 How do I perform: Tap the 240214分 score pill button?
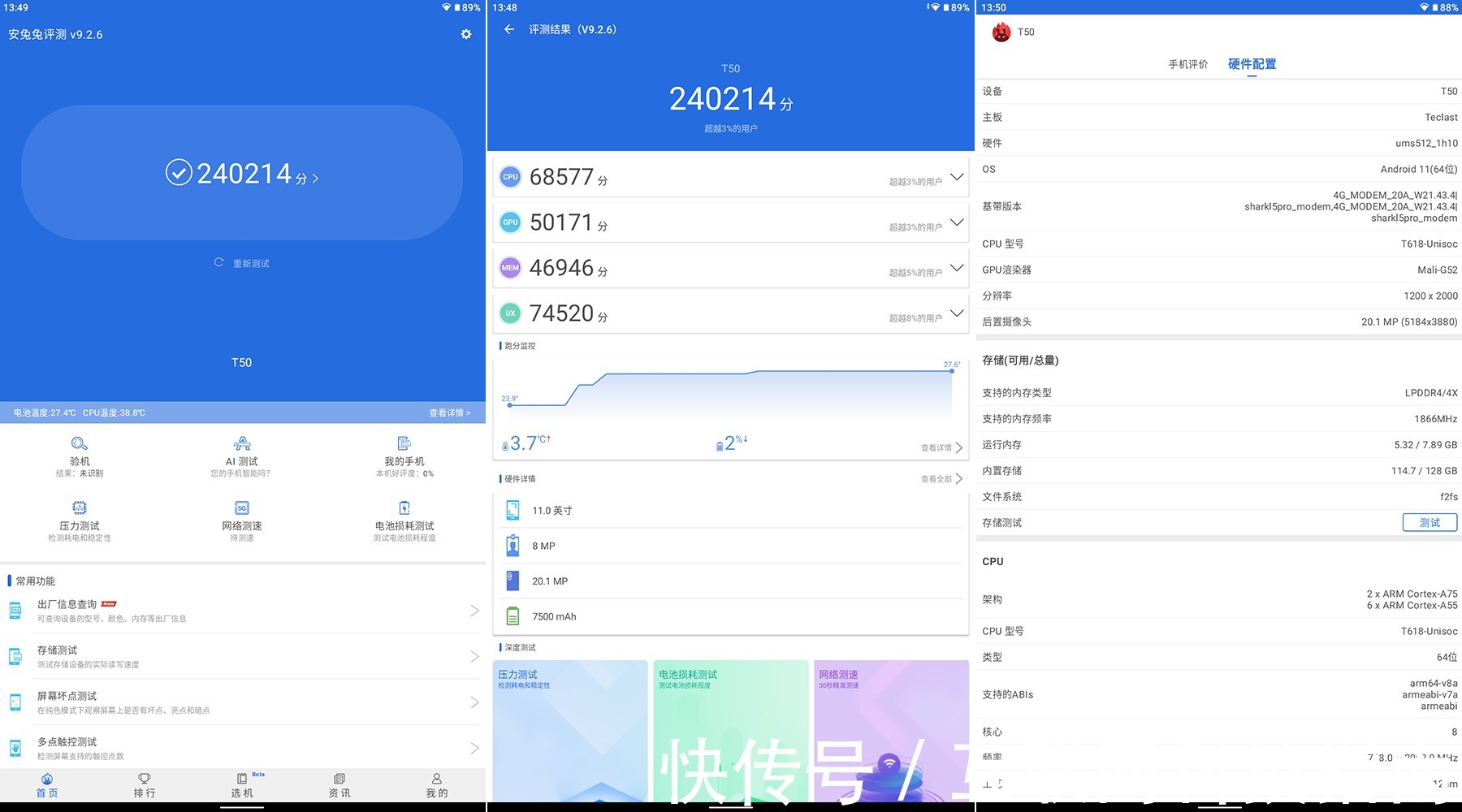pos(242,173)
